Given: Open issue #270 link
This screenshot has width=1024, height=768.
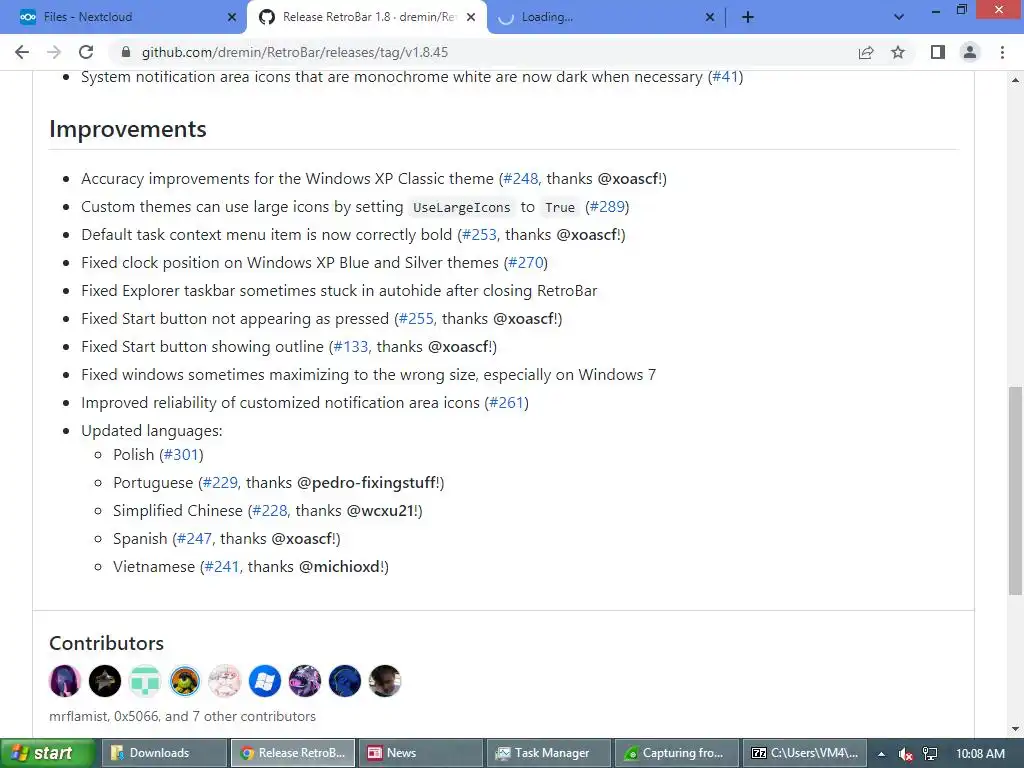Looking at the screenshot, I should (526, 263).
